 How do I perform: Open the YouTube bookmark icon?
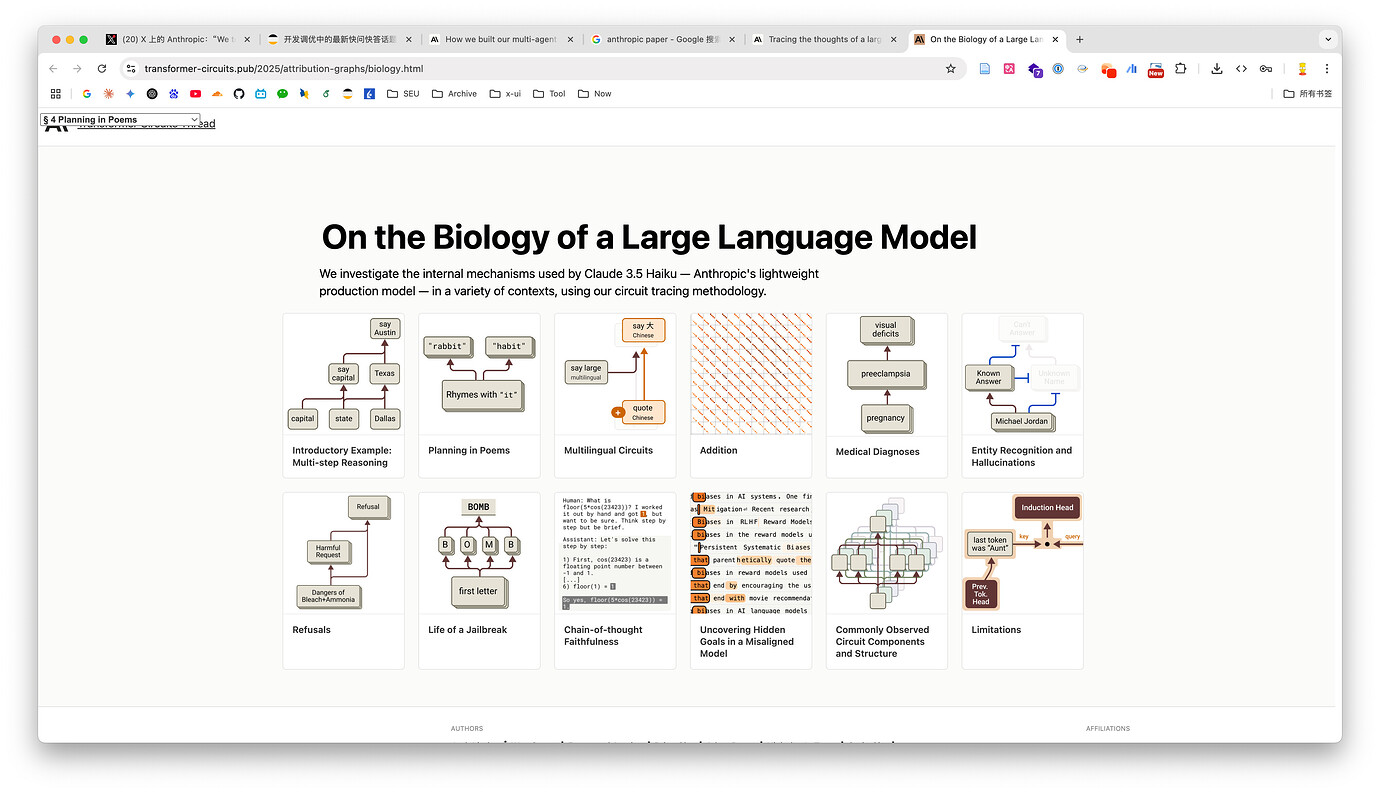coord(195,94)
